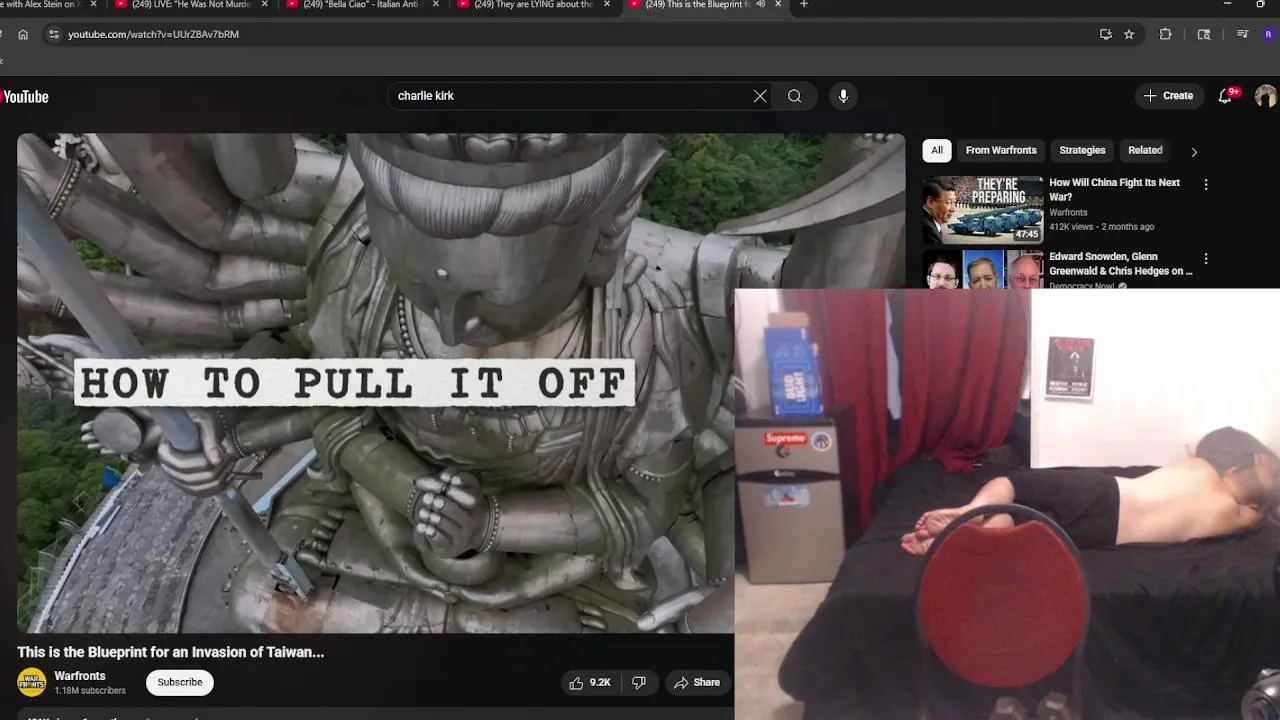This screenshot has height=720, width=1280.
Task: Start voice search with microphone icon
Action: point(843,96)
